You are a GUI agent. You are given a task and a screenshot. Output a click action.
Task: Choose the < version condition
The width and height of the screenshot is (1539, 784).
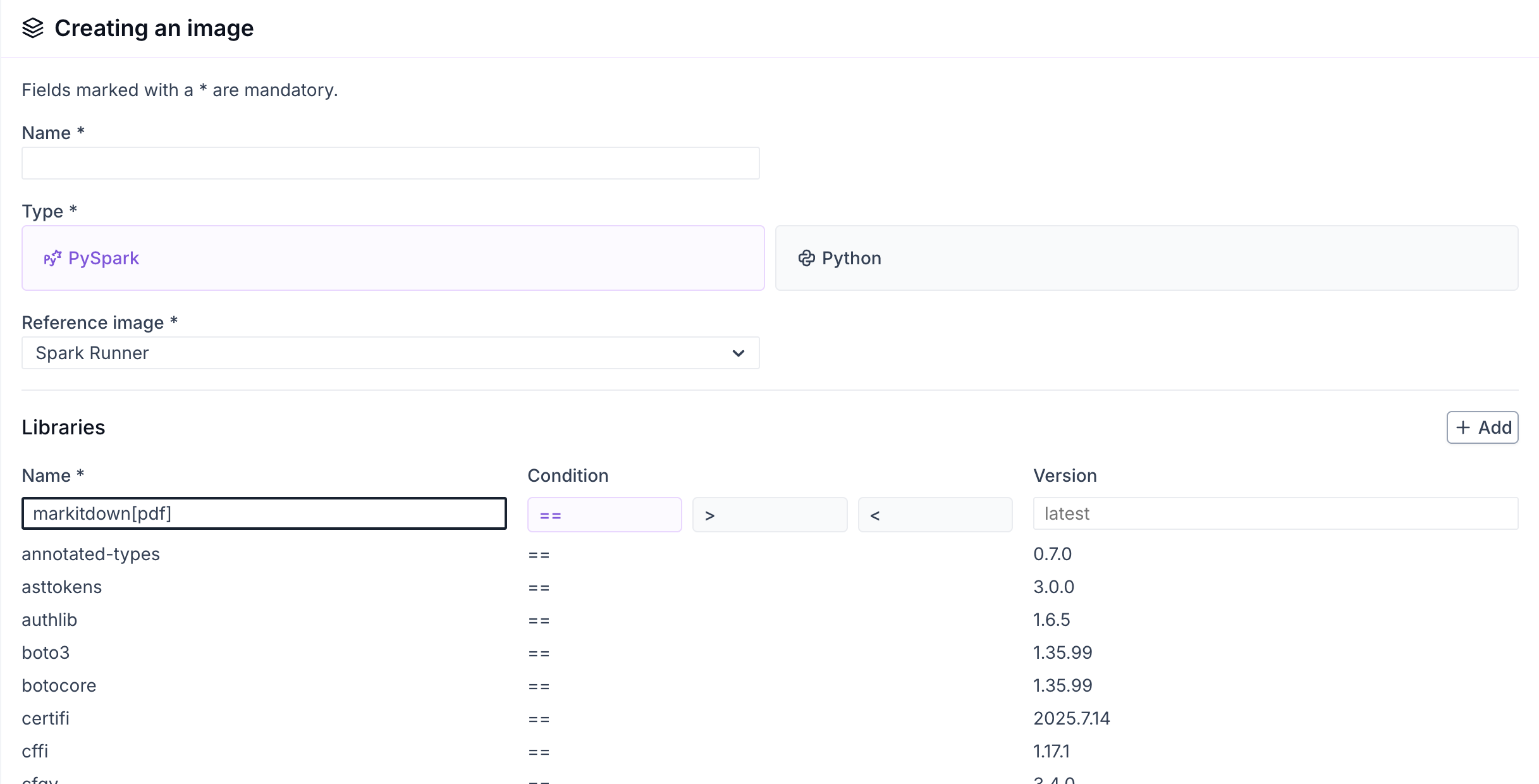point(935,515)
